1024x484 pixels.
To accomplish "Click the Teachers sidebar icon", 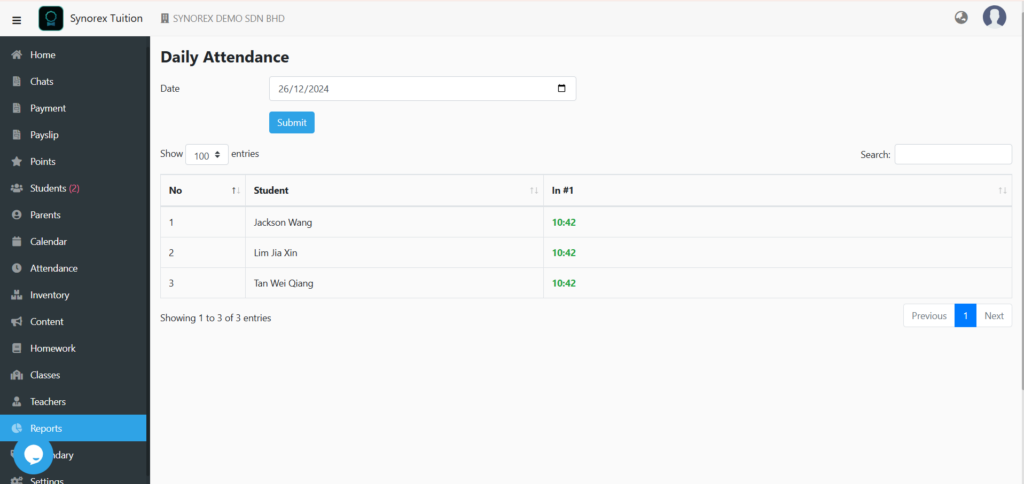I will coord(17,402).
